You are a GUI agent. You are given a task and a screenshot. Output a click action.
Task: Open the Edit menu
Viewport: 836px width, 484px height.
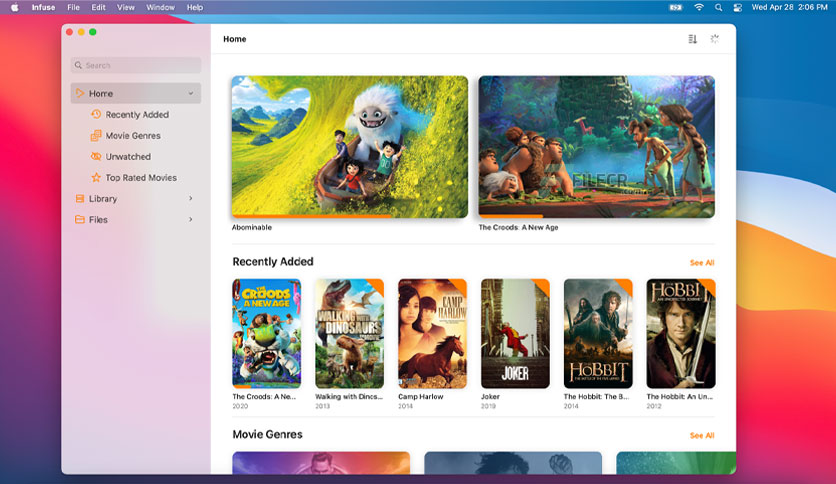(x=98, y=7)
